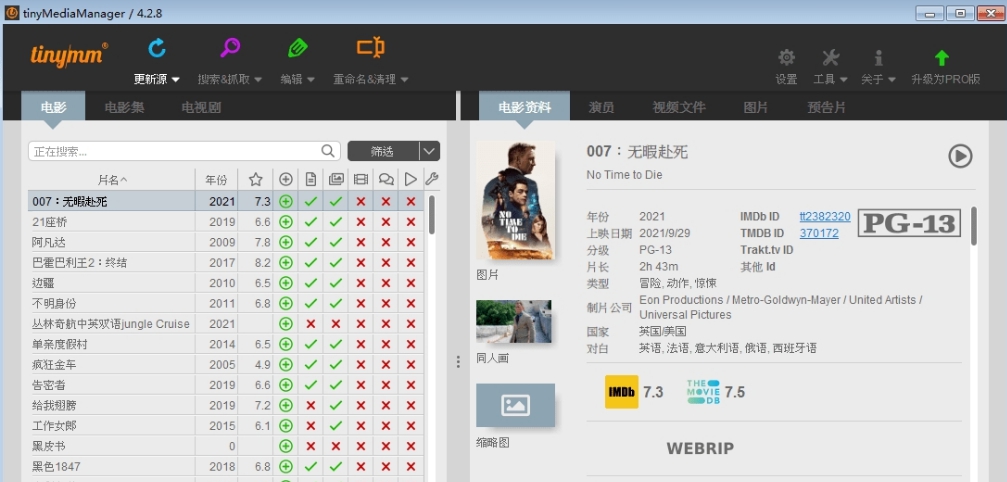The image size is (1007, 482).
Task: Click the watched play column header icon
Action: [410, 180]
